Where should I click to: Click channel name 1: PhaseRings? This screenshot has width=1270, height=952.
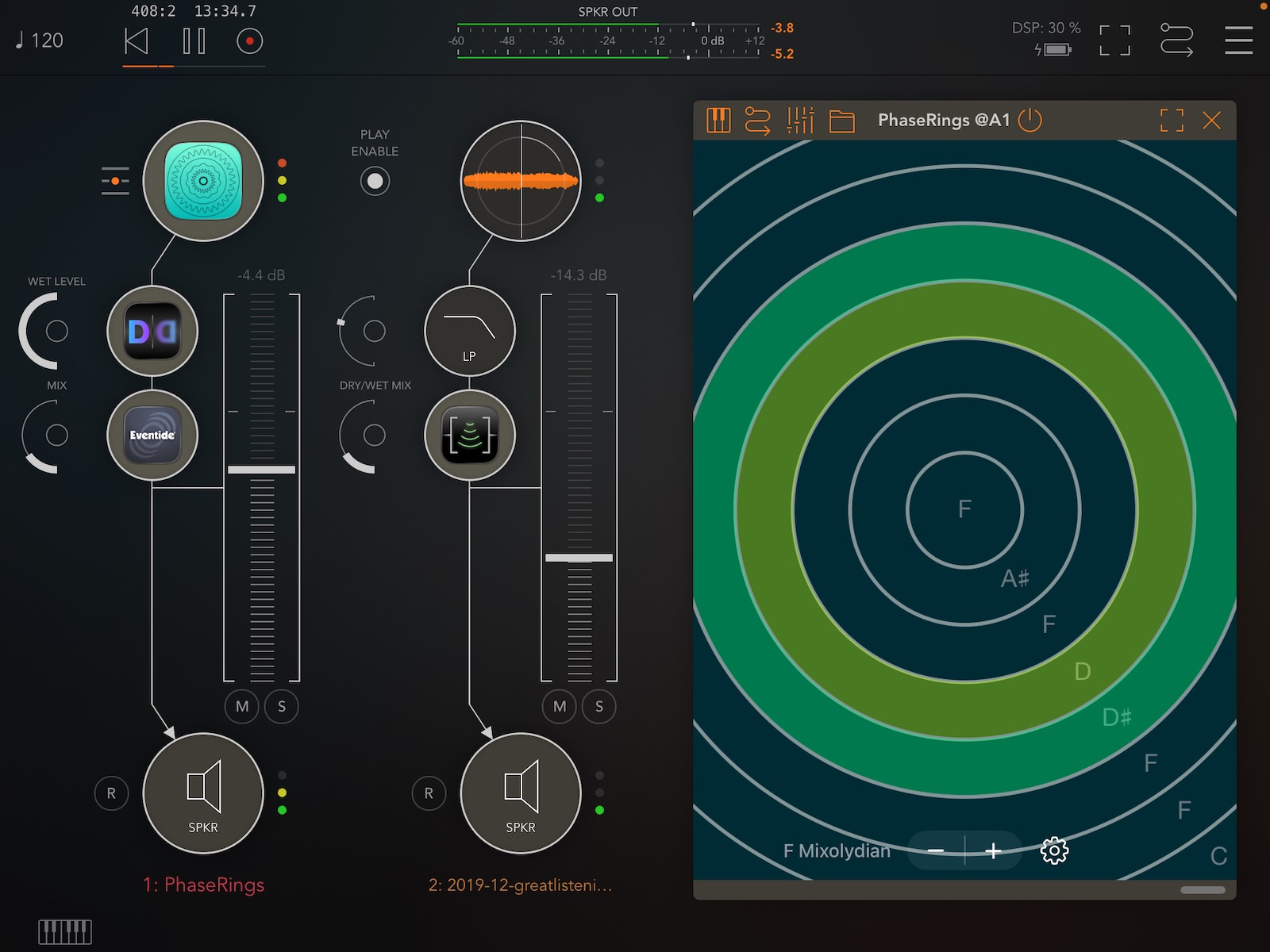pyautogui.click(x=203, y=885)
